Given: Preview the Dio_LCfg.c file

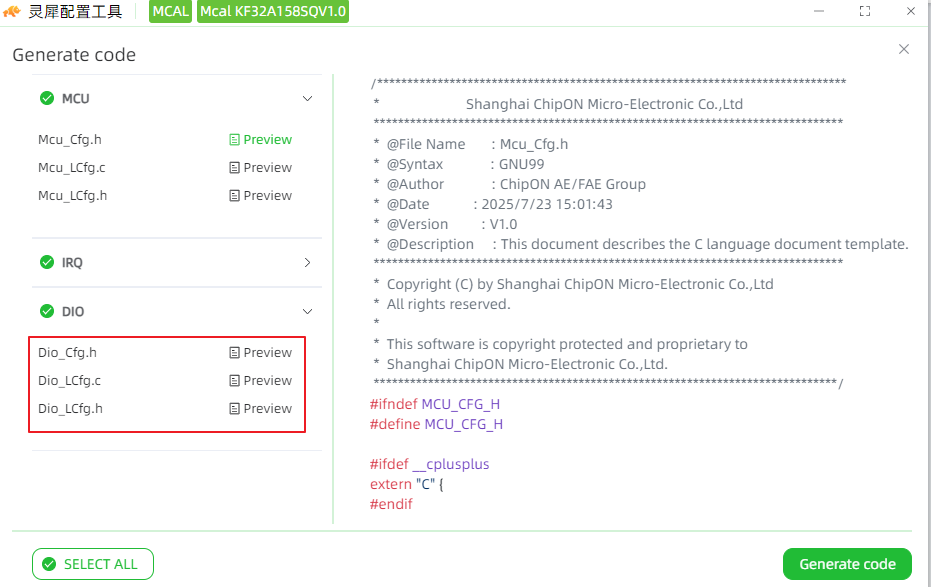Looking at the screenshot, I should click(261, 380).
